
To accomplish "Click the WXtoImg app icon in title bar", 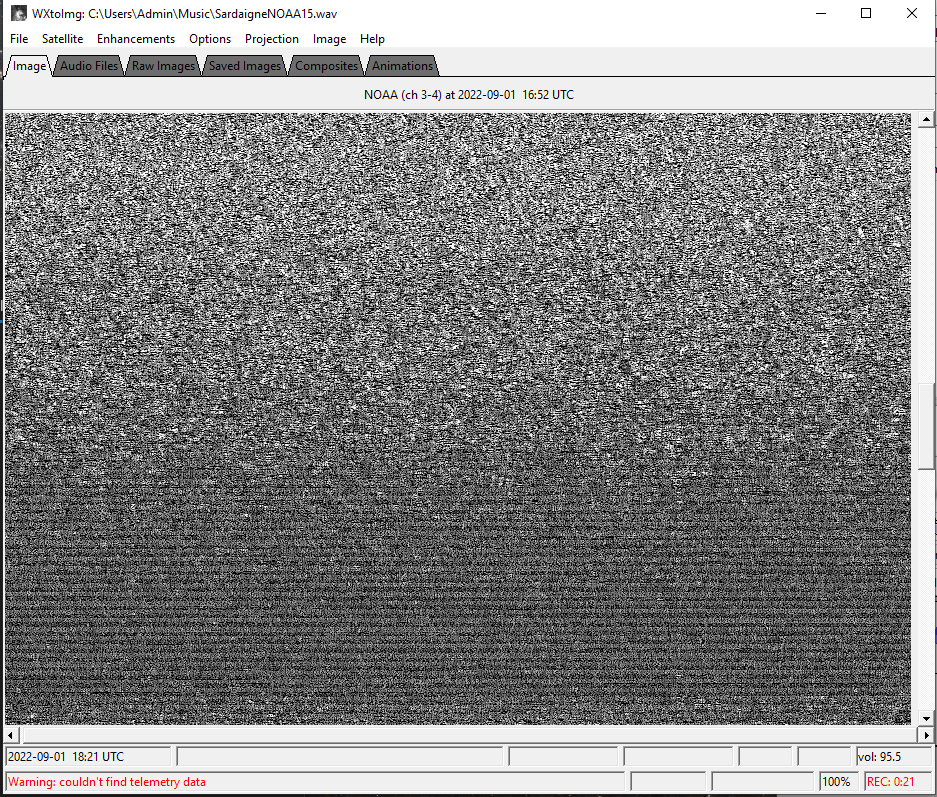I will coord(17,14).
